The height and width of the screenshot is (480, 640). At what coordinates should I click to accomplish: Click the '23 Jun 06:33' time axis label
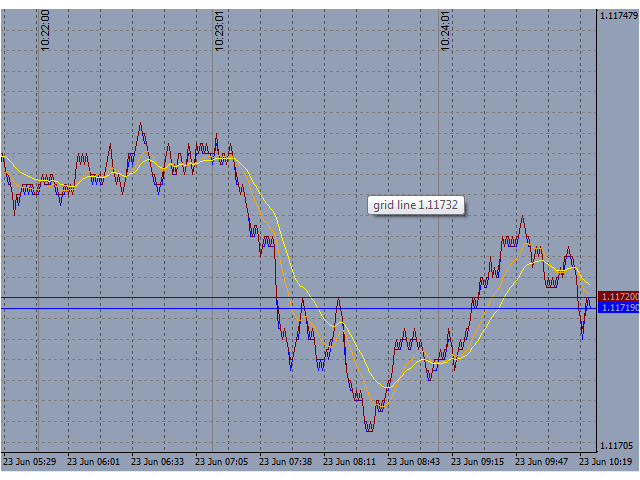point(158,462)
